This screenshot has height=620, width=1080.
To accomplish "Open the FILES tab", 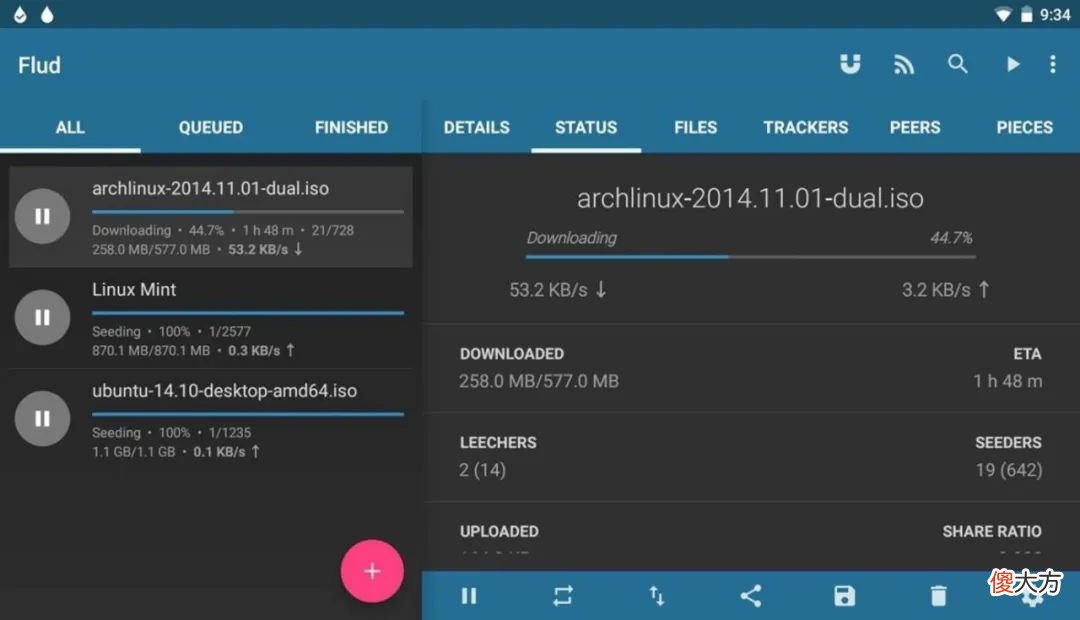I will [696, 127].
